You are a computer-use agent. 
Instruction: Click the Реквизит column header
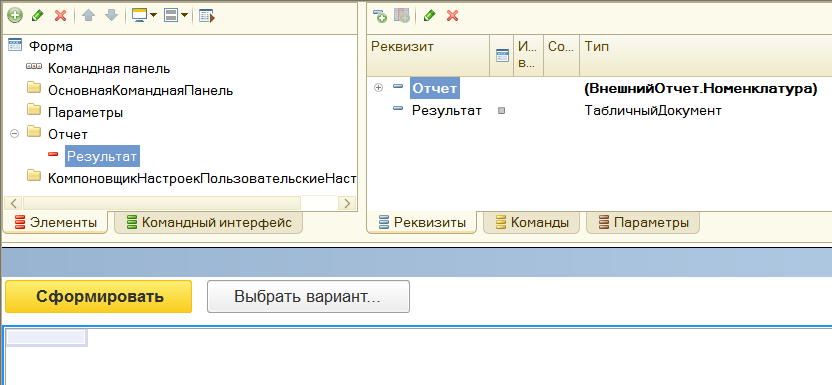(428, 55)
